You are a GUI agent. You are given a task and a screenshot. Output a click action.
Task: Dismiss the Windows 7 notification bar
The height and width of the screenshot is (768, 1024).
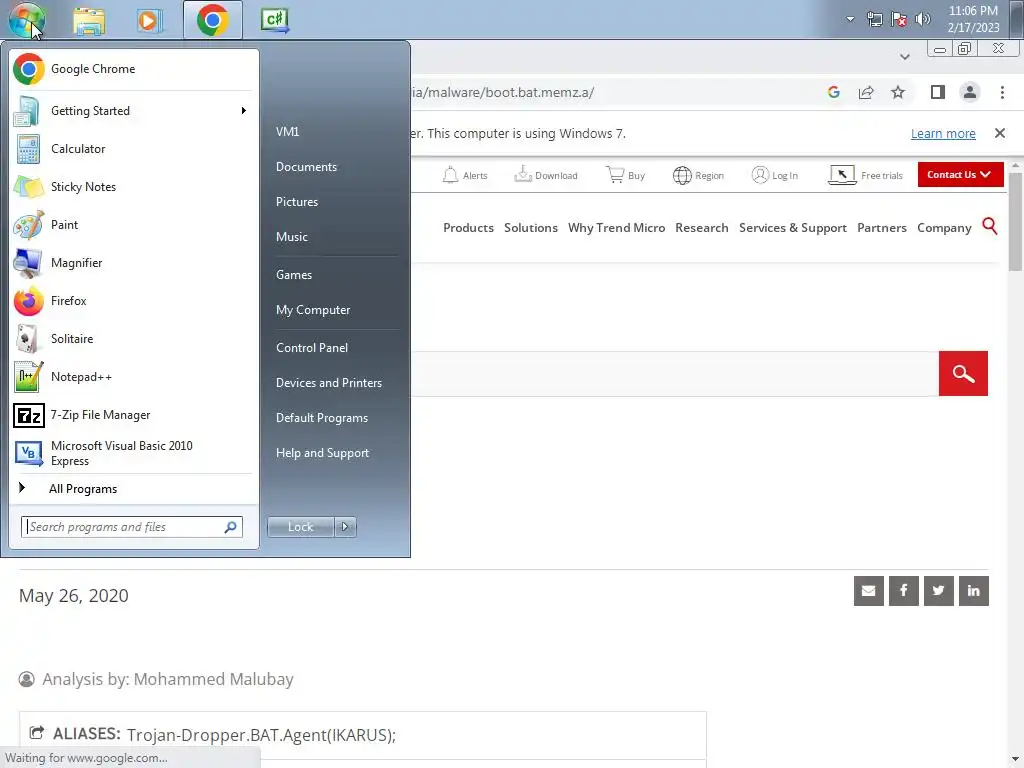coord(999,133)
